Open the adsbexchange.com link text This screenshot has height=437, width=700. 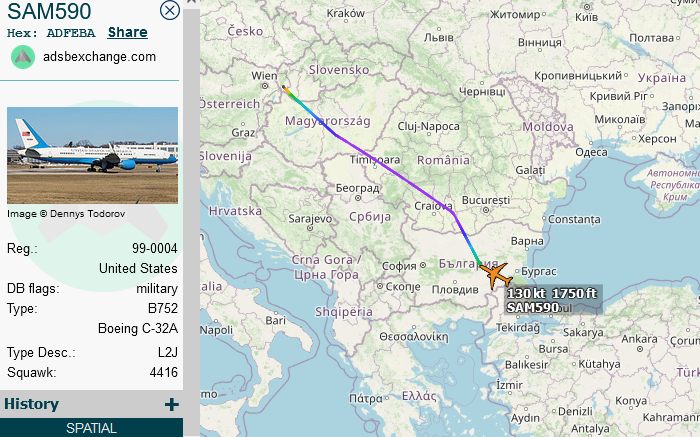click(x=99, y=57)
